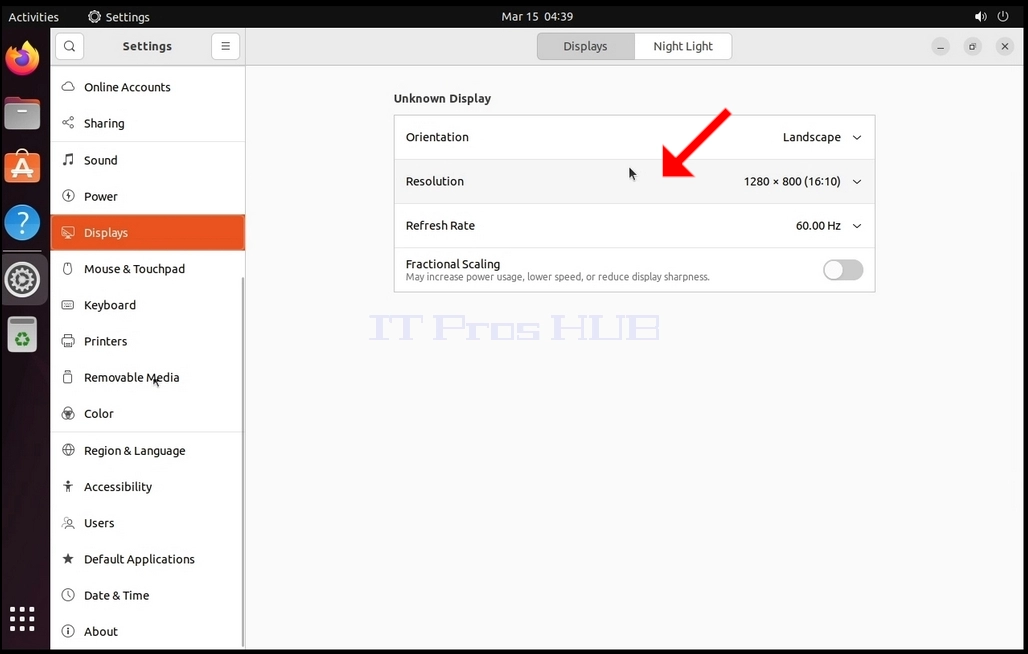Click the Default Applications star icon
The height and width of the screenshot is (654, 1028).
[x=68, y=559]
